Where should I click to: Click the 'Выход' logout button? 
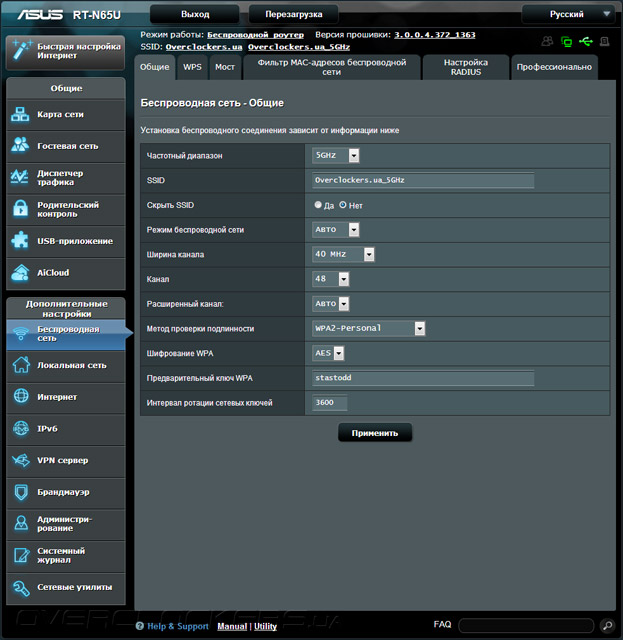(x=195, y=14)
